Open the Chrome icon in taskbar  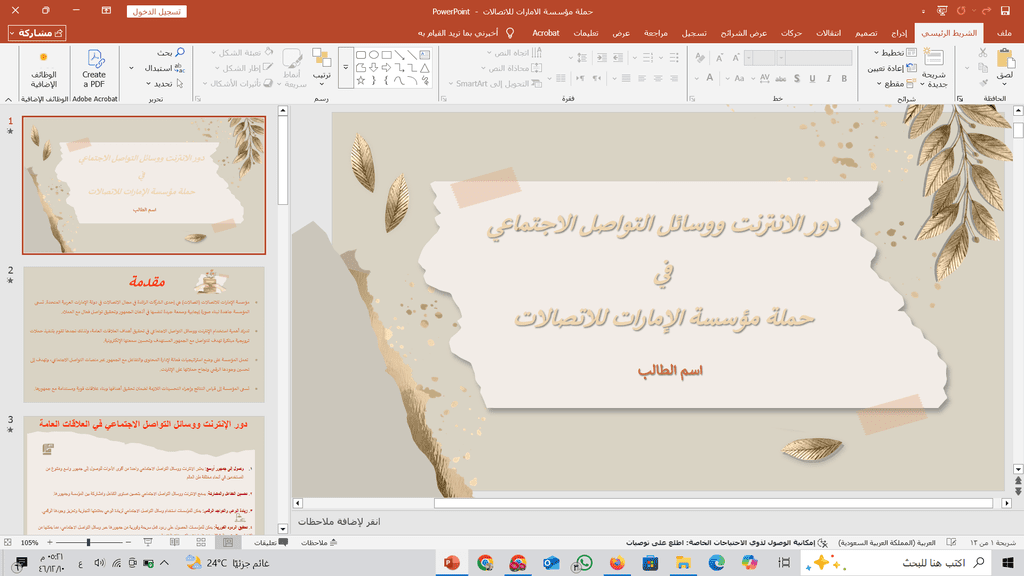(x=485, y=563)
